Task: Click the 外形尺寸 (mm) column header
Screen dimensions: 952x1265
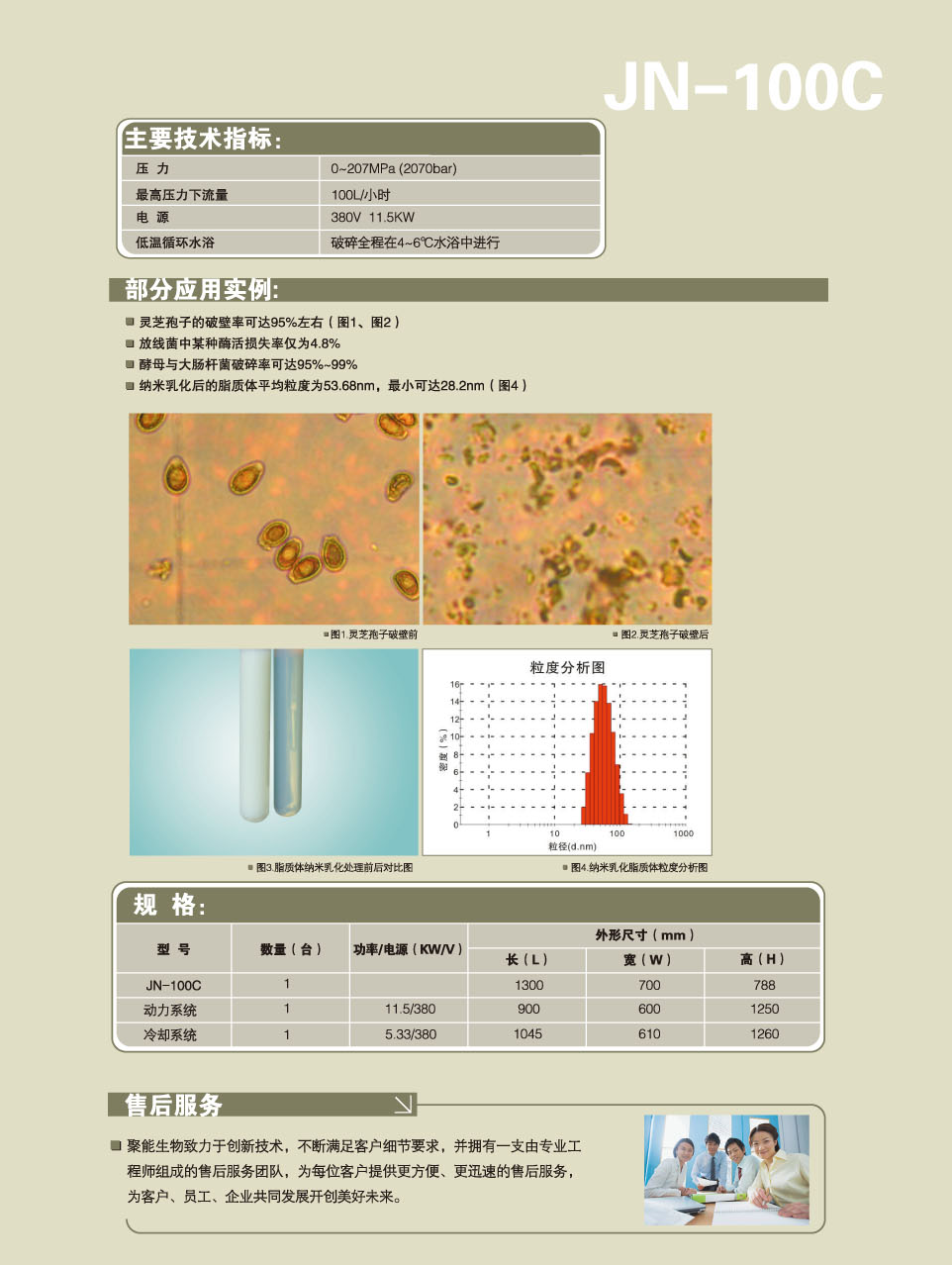Action: [x=644, y=934]
